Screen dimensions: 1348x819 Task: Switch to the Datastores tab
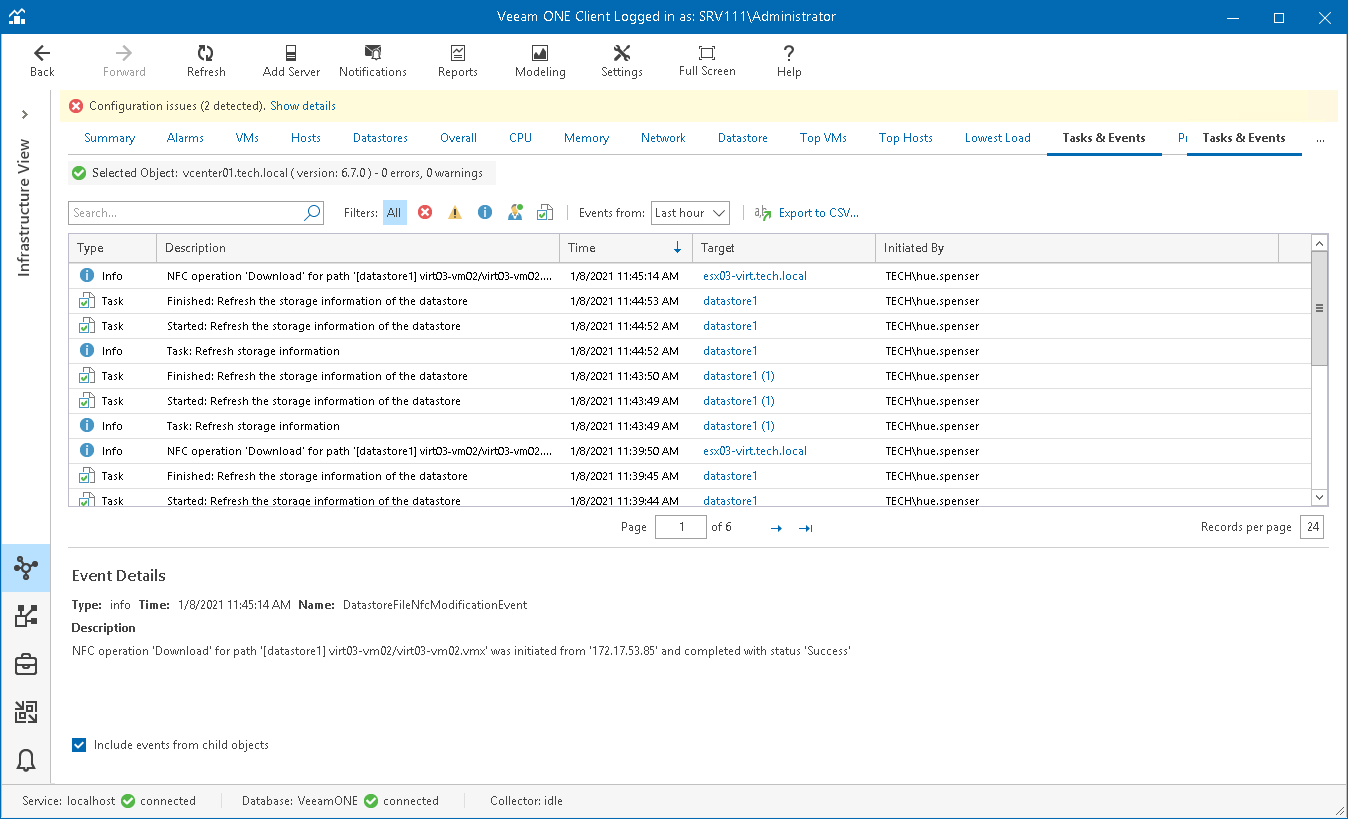pyautogui.click(x=380, y=138)
